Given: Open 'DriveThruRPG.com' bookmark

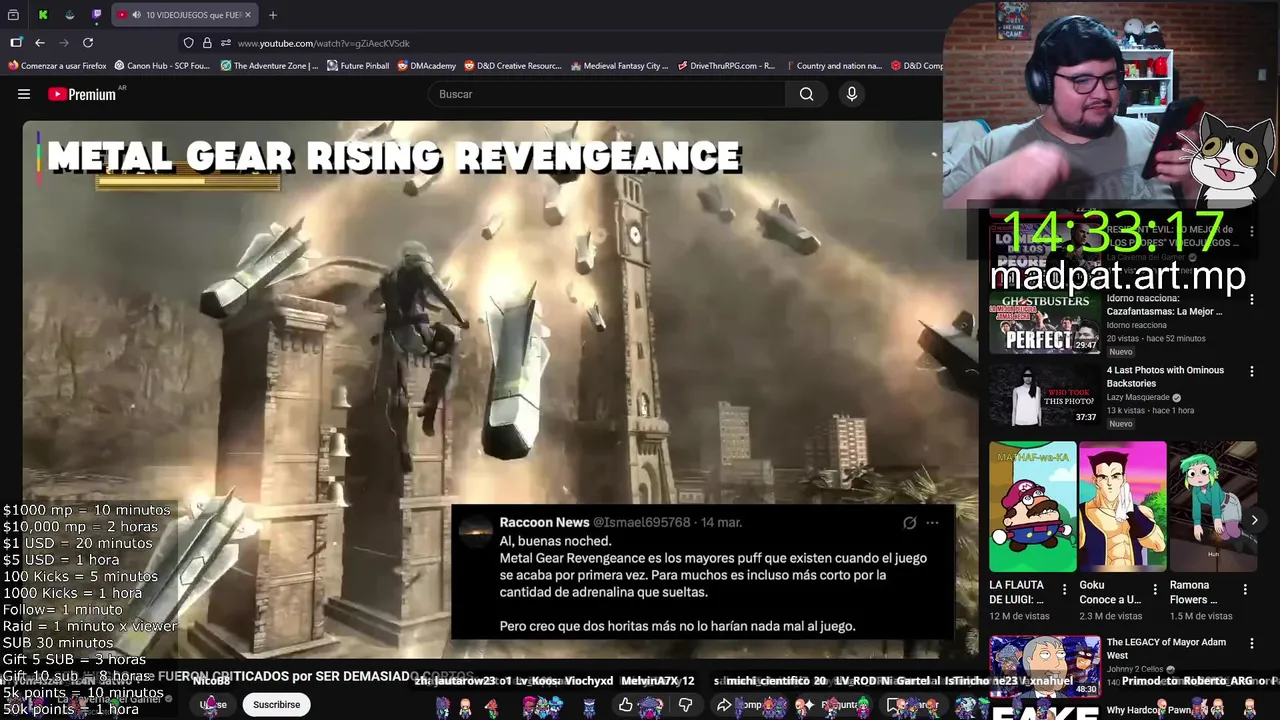Looking at the screenshot, I should [x=726, y=66].
